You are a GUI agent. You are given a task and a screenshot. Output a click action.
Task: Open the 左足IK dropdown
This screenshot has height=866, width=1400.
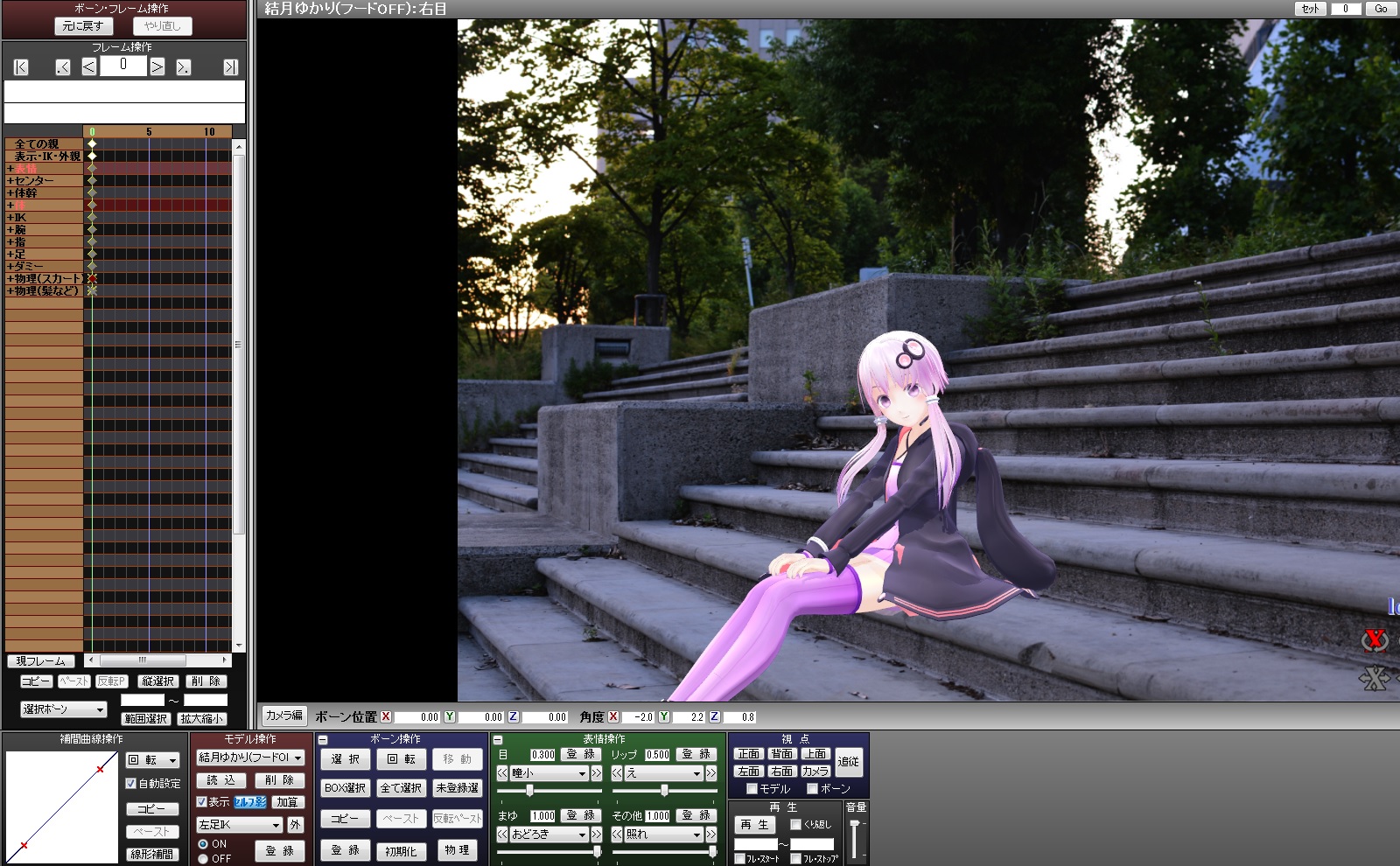coord(239,825)
